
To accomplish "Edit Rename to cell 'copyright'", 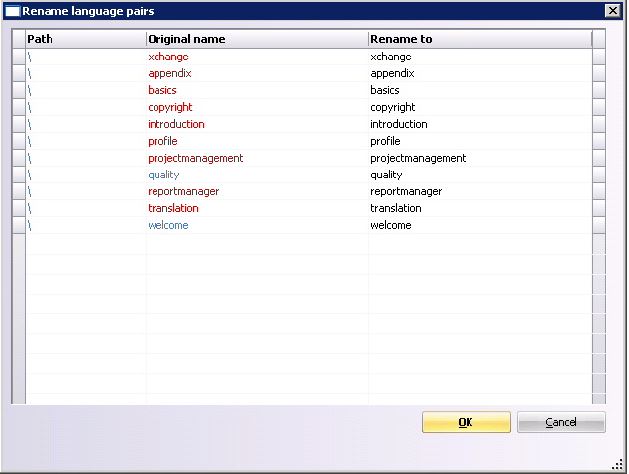I will tap(480, 107).
